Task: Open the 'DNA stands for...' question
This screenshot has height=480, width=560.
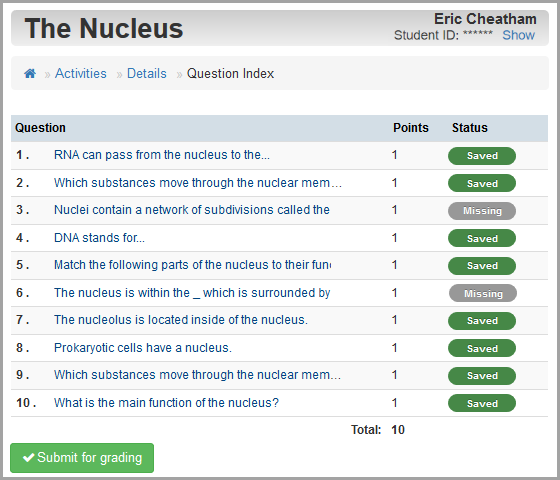Action: pyautogui.click(x=99, y=238)
